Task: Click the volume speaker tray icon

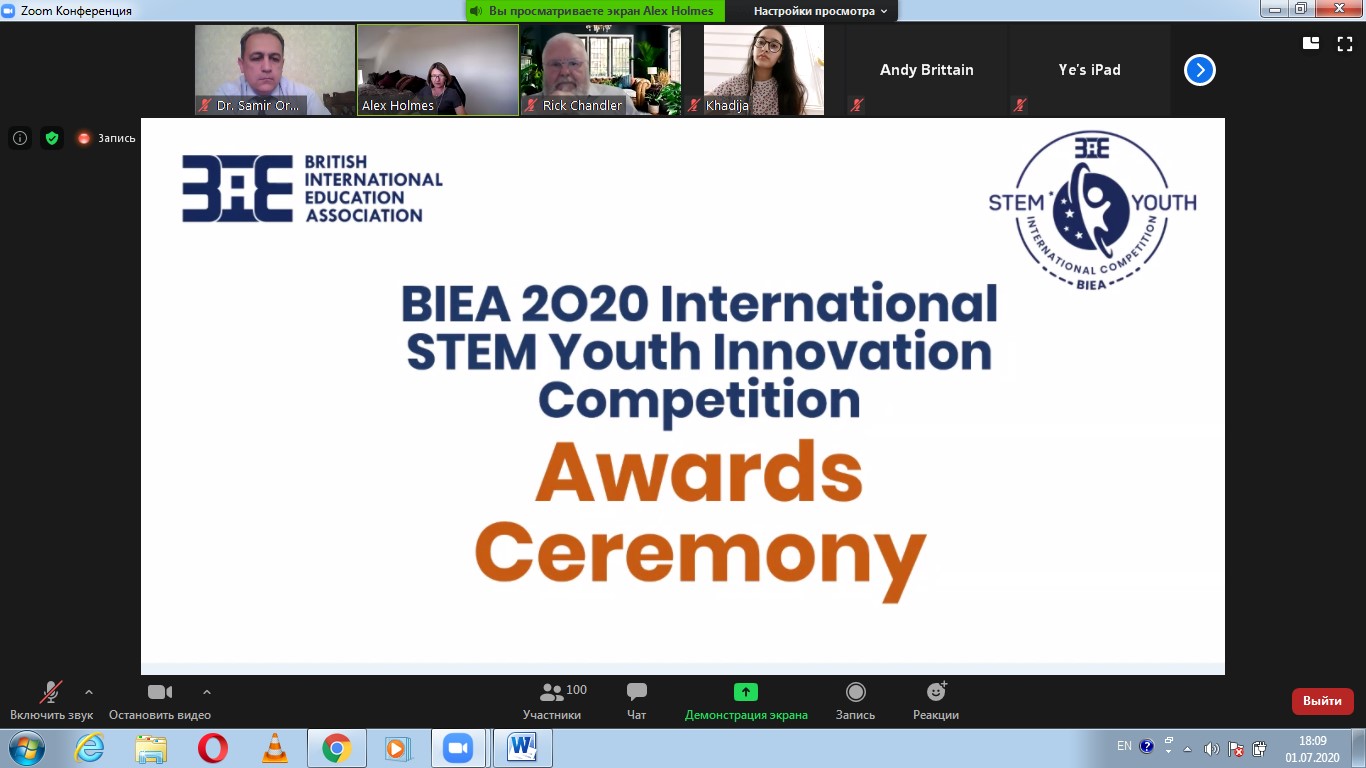Action: point(1211,748)
